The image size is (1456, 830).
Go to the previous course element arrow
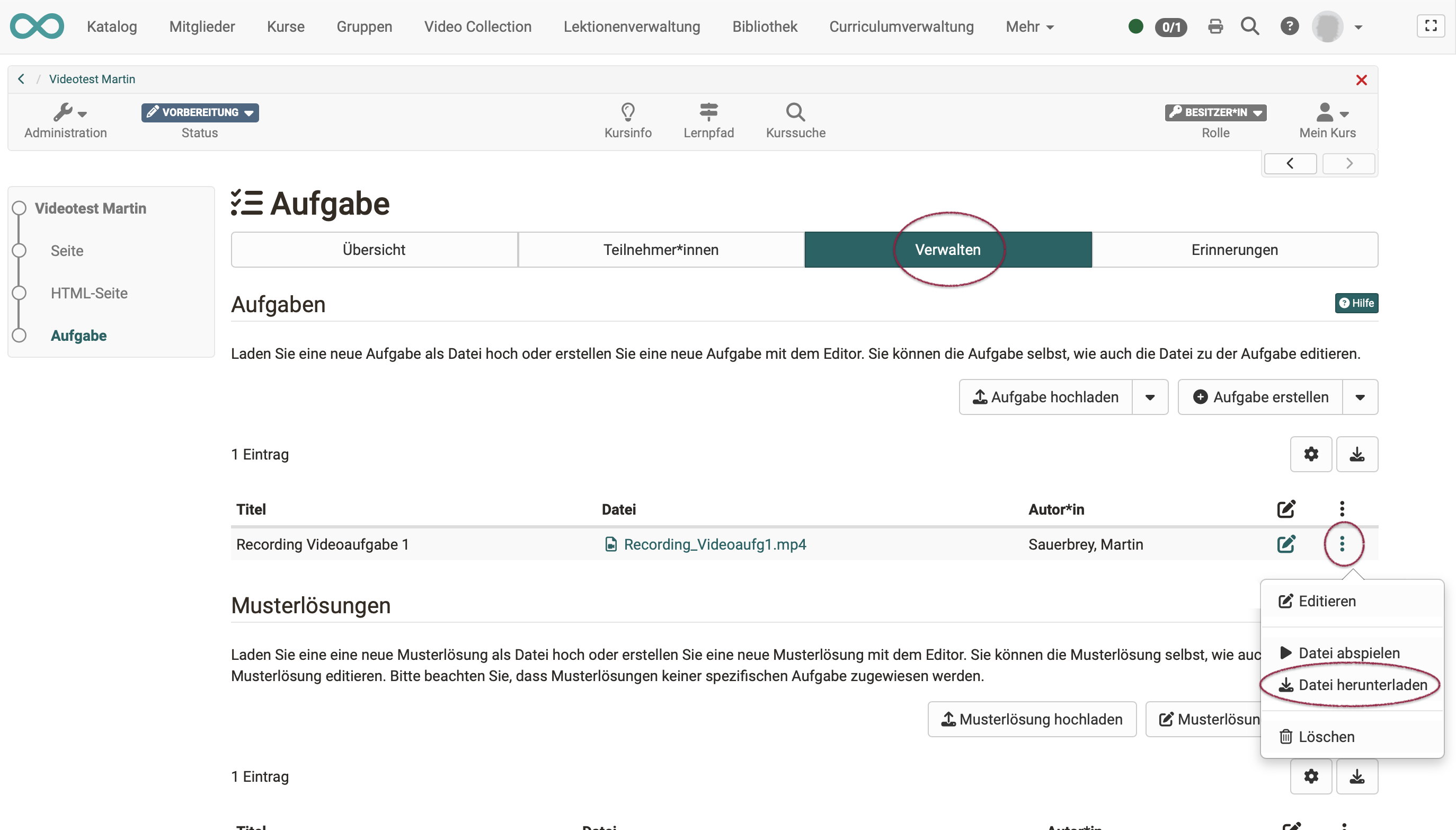tap(1290, 164)
